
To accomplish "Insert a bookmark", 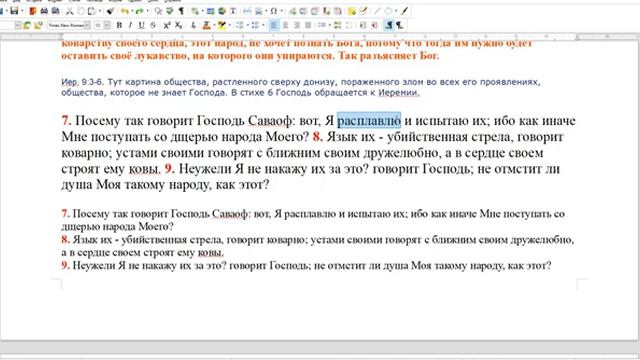I will (326, 11).
